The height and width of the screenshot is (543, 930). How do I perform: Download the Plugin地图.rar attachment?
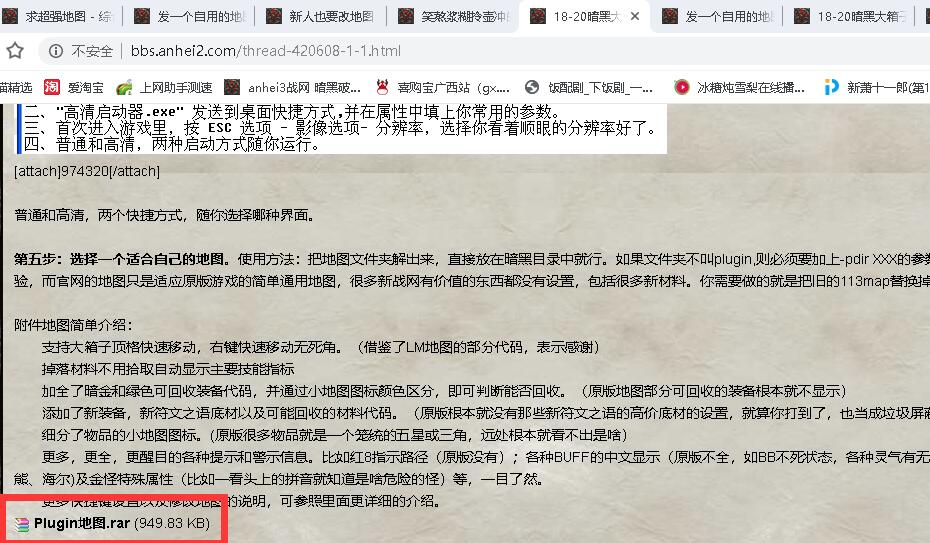pyautogui.click(x=82, y=523)
